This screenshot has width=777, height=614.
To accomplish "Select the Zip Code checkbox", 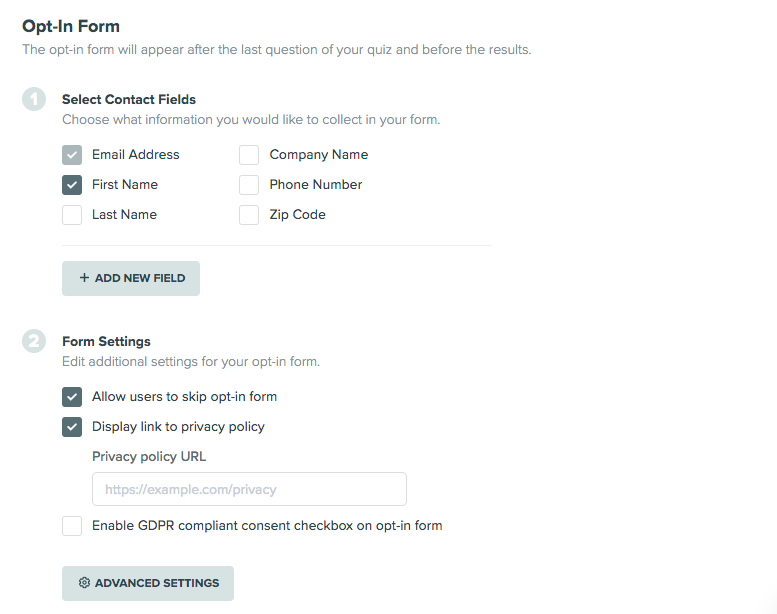I will click(249, 215).
